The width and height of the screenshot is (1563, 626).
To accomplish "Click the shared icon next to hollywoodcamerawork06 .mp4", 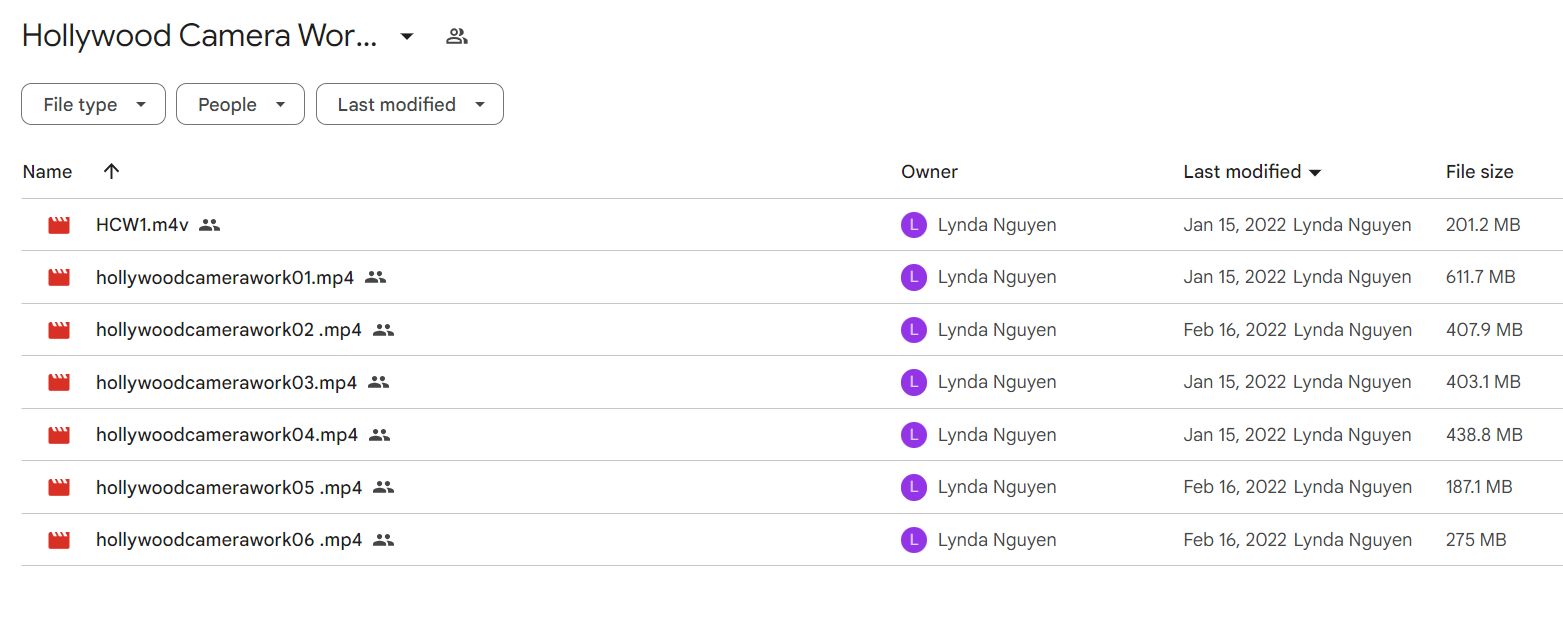I will point(383,540).
